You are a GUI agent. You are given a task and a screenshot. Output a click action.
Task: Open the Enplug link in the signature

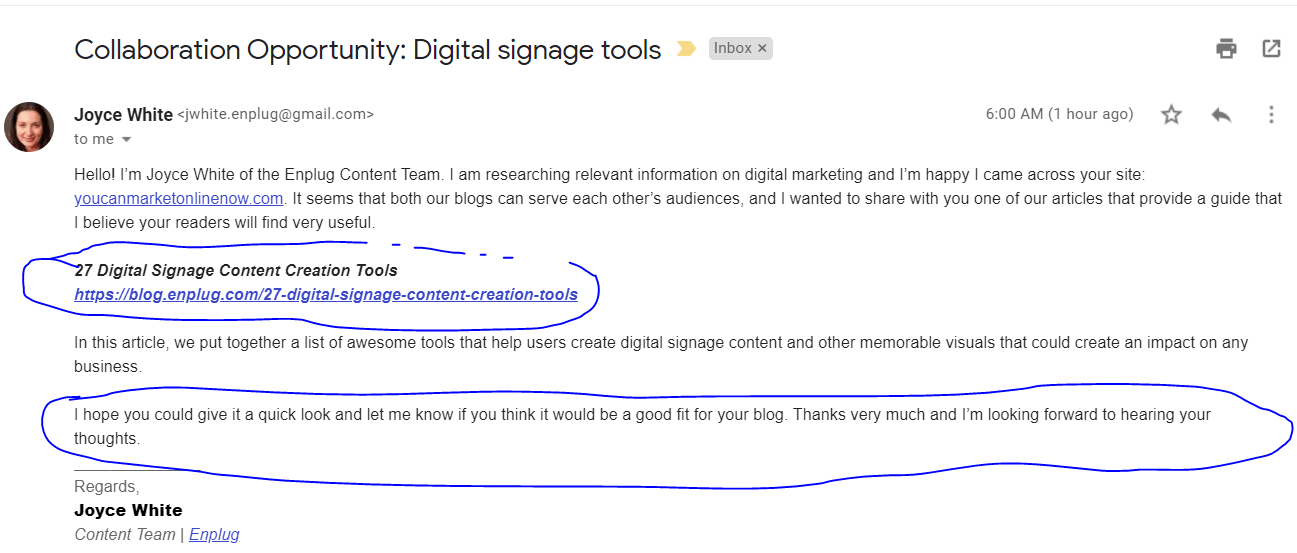(214, 534)
